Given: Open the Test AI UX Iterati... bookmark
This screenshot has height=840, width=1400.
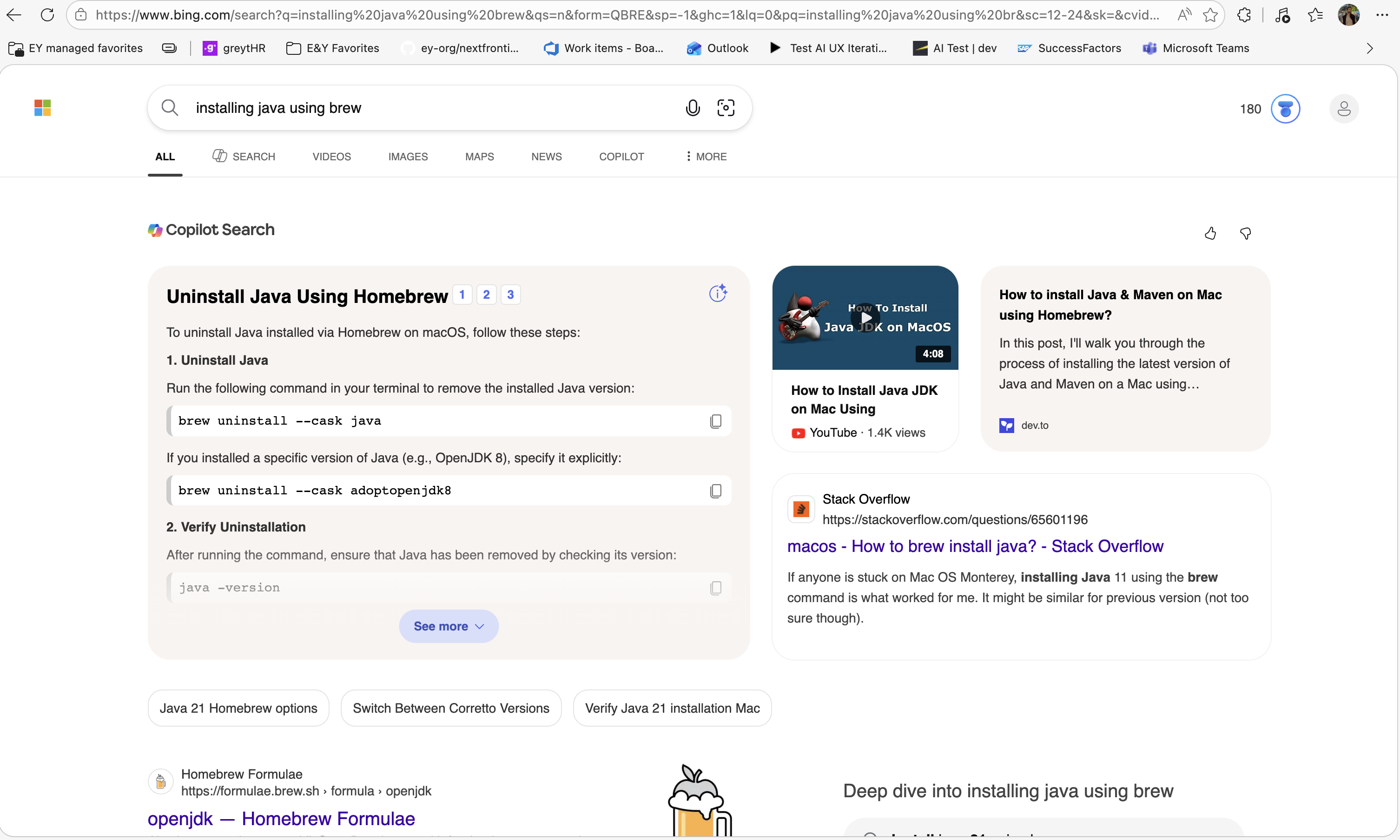Looking at the screenshot, I should pyautogui.click(x=828, y=48).
